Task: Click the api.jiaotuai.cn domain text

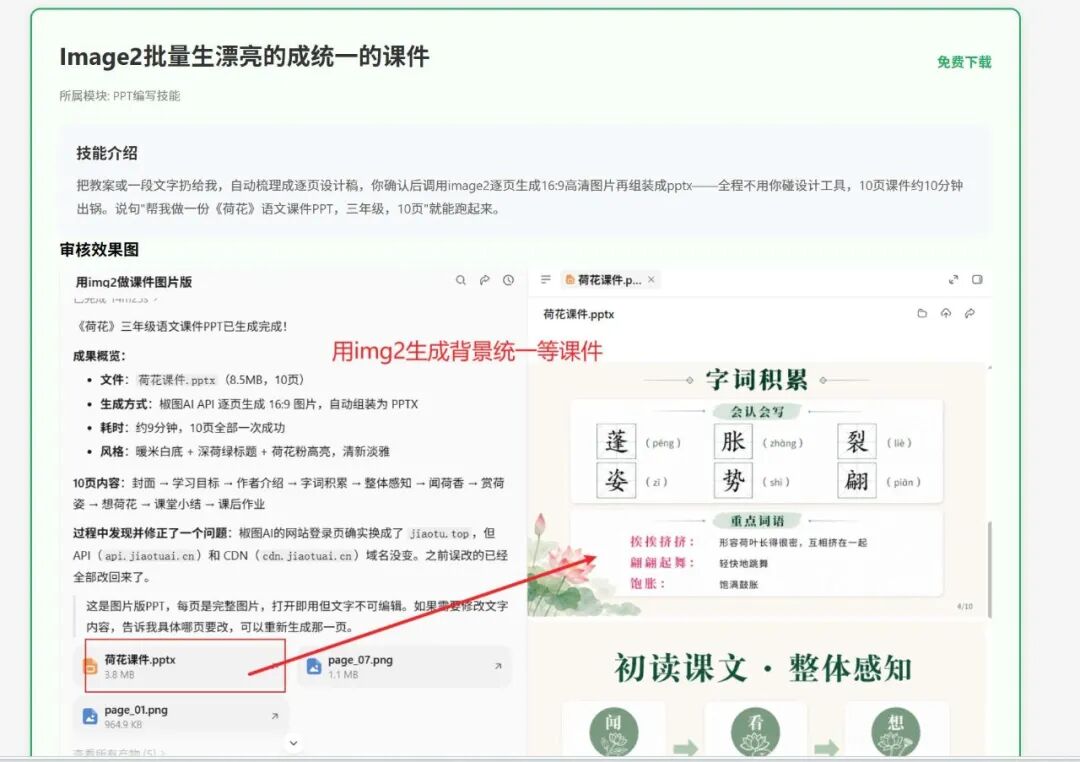Action: [150, 556]
